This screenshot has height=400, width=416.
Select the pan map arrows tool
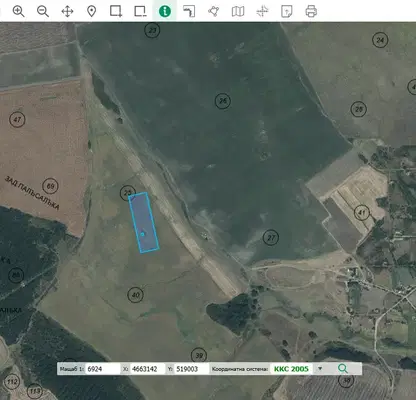(x=67, y=12)
